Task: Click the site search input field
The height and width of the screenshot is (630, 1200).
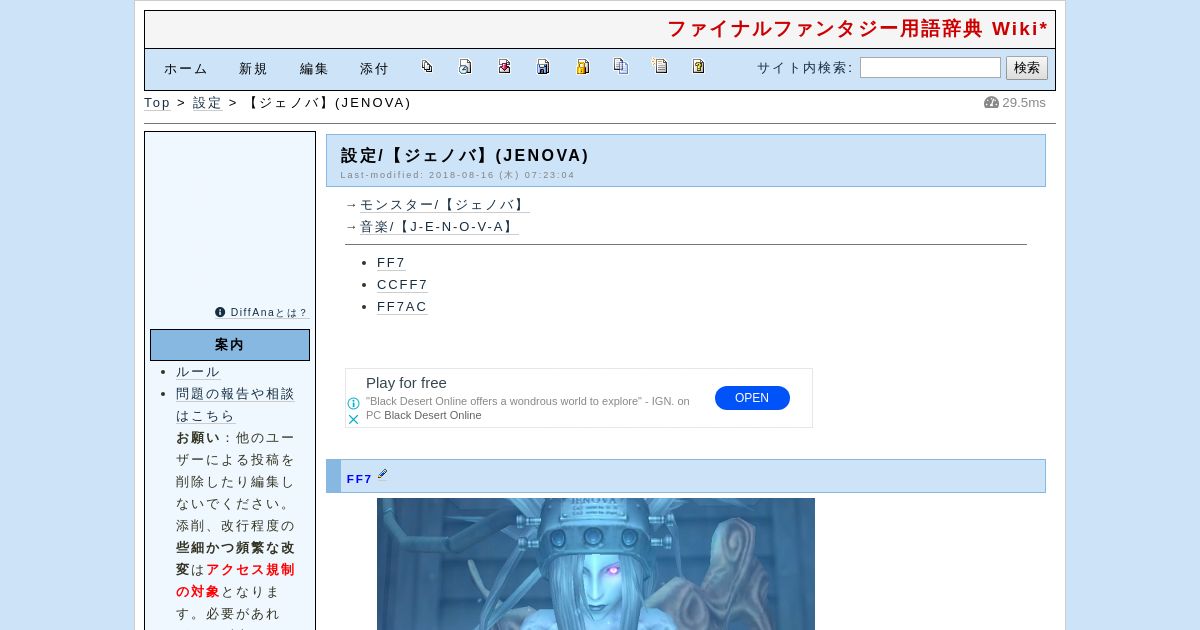Action: [x=930, y=67]
